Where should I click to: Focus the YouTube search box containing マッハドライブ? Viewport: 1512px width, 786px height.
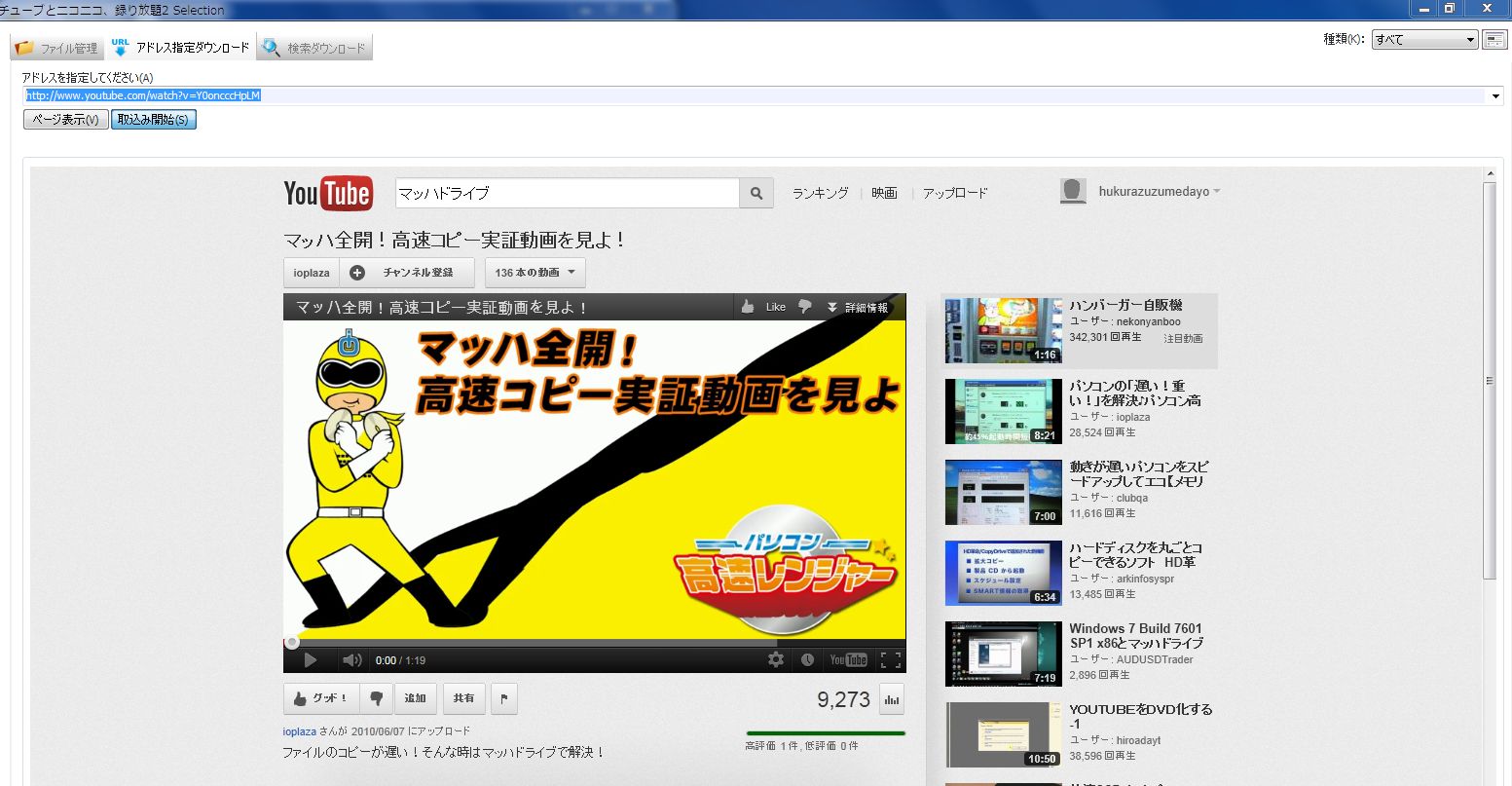click(x=568, y=193)
